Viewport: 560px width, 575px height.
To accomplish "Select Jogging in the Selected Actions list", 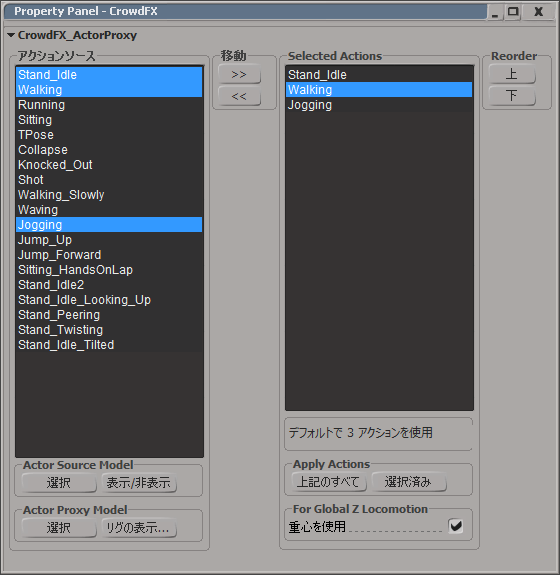I will (379, 105).
